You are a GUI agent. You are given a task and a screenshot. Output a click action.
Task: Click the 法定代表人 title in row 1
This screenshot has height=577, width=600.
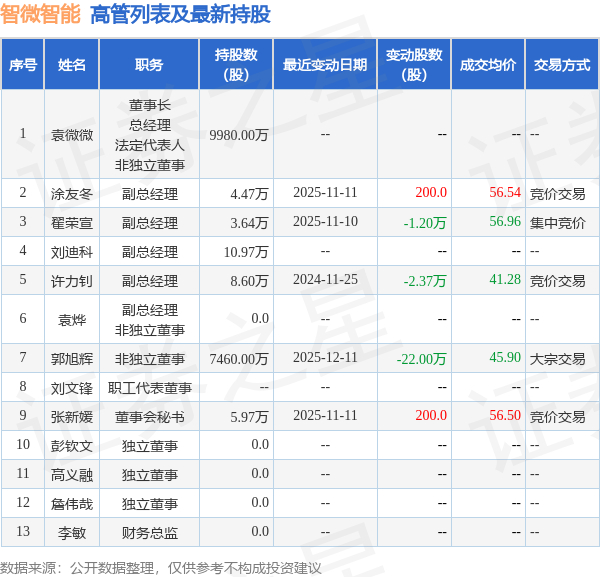(150, 145)
